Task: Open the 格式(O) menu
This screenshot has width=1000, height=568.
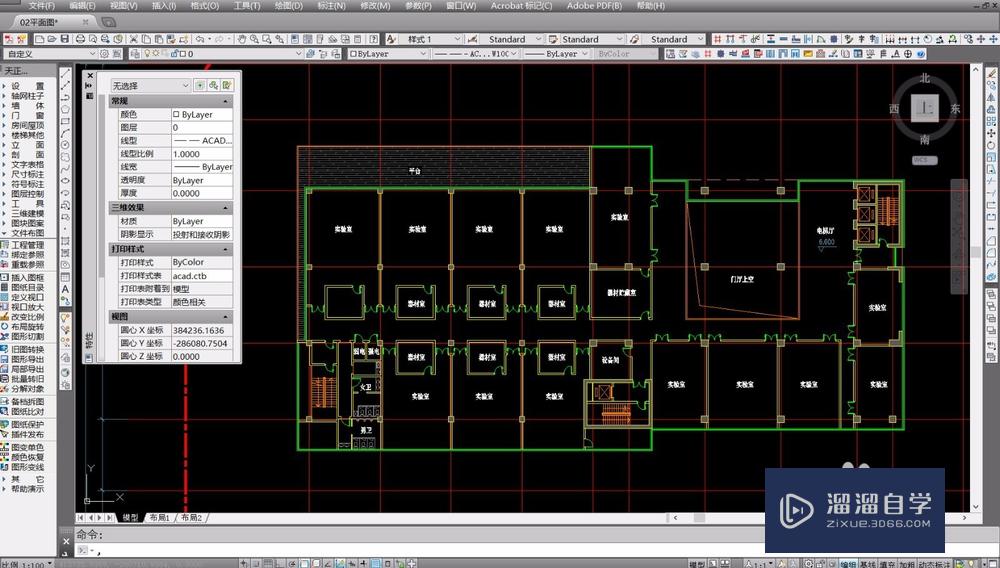Action: pos(205,6)
